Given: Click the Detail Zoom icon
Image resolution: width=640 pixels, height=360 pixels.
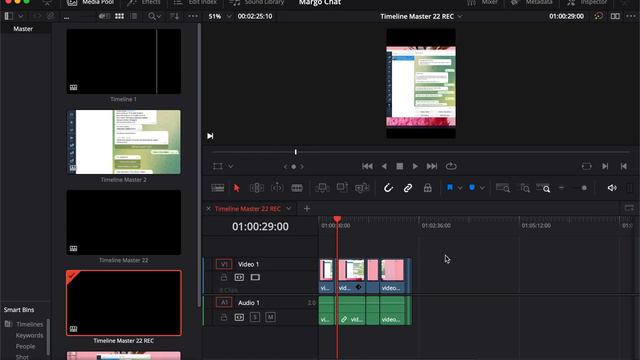Looking at the screenshot, I should pyautogui.click(x=525, y=188).
